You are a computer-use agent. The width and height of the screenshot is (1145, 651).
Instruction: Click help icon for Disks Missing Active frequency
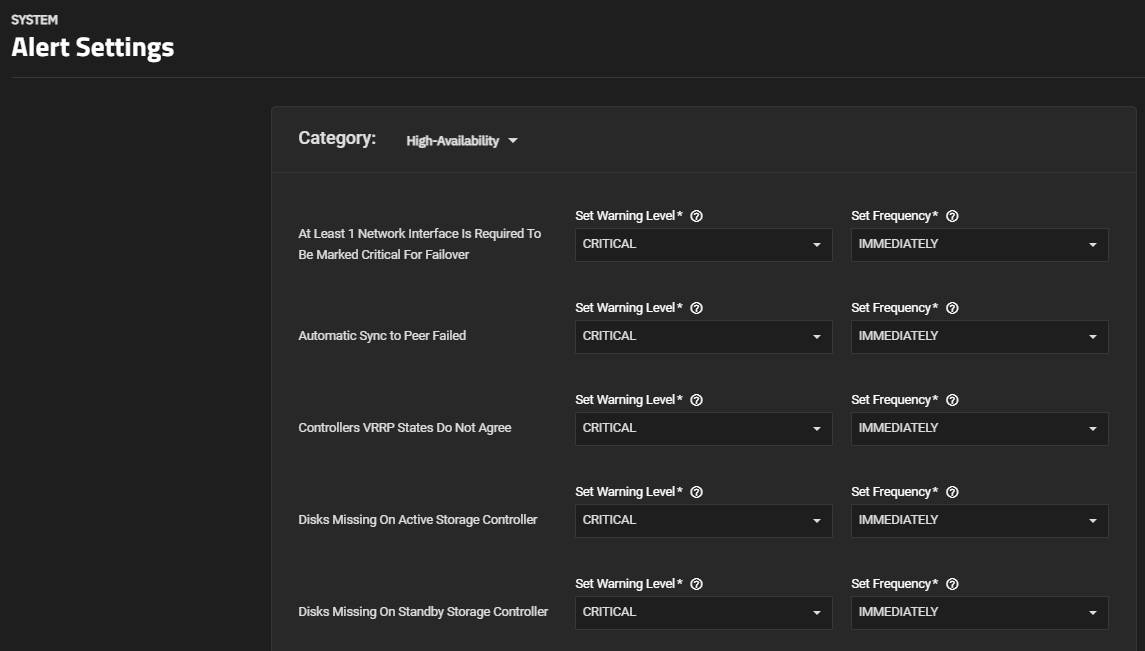click(x=952, y=492)
